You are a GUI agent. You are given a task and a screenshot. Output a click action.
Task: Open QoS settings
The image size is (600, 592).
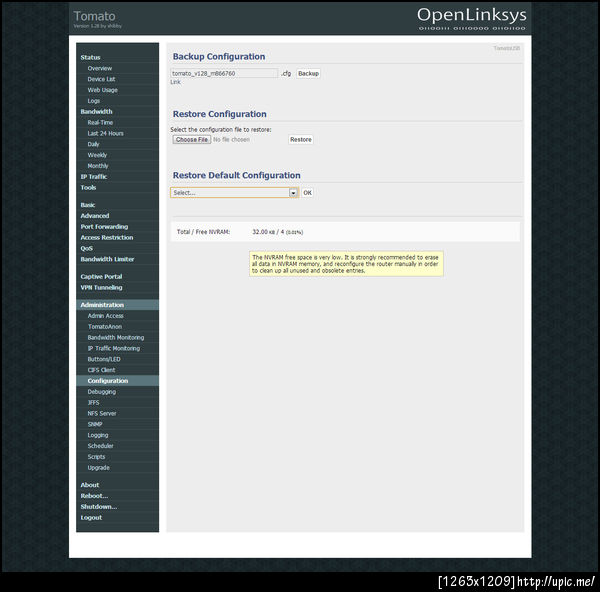[x=86, y=248]
